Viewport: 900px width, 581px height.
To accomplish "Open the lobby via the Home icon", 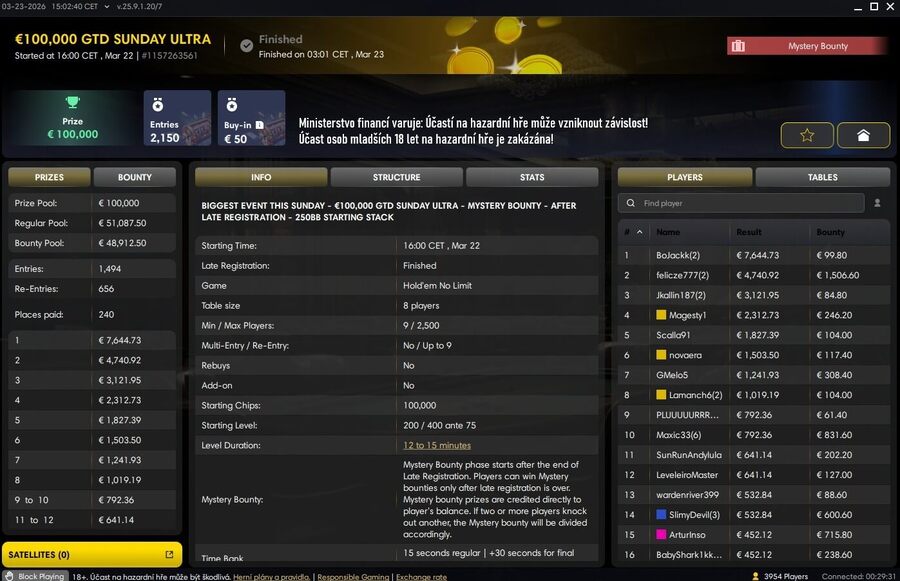I will 862,134.
